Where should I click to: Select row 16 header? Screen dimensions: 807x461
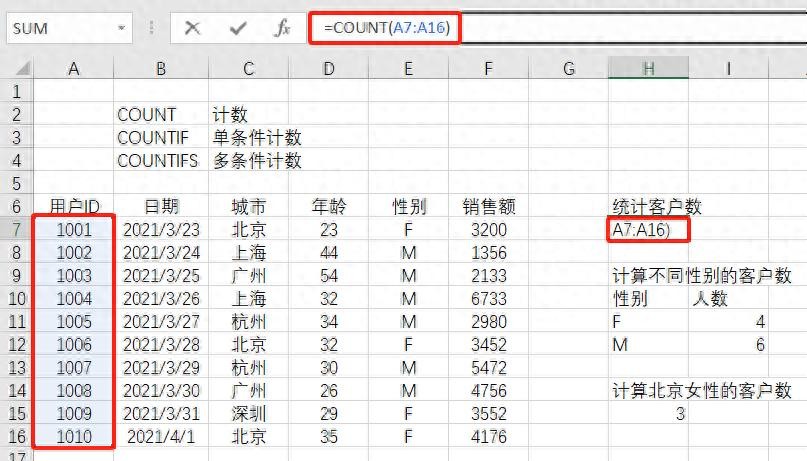coord(16,436)
